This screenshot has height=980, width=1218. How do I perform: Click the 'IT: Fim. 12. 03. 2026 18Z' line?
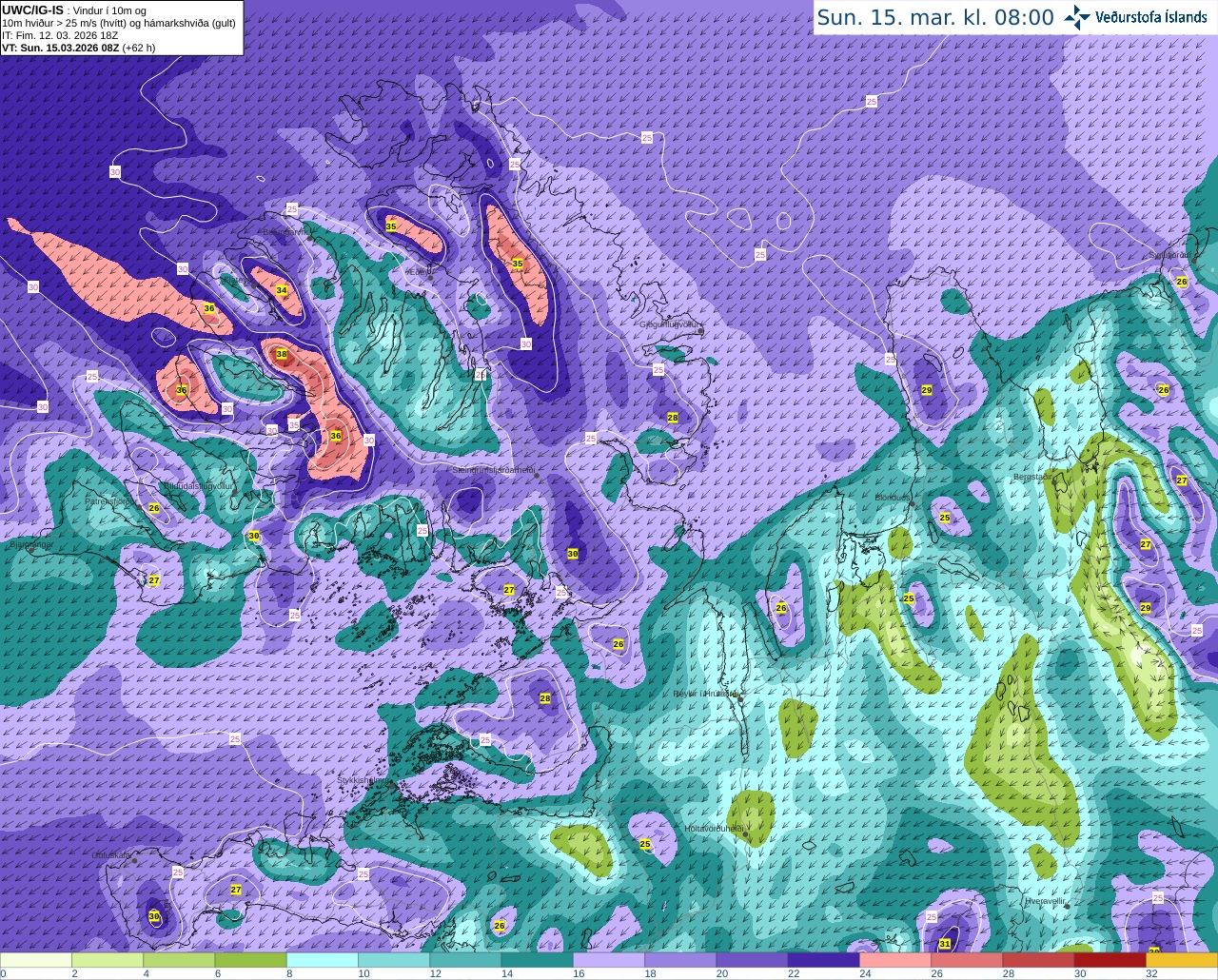coord(60,34)
